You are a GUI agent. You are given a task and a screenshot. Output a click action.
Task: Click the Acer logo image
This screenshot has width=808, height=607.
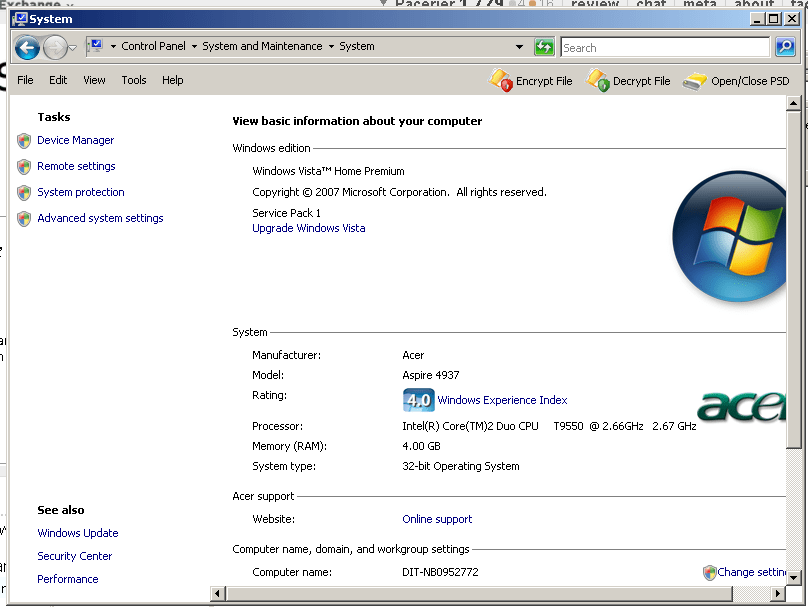[x=741, y=406]
